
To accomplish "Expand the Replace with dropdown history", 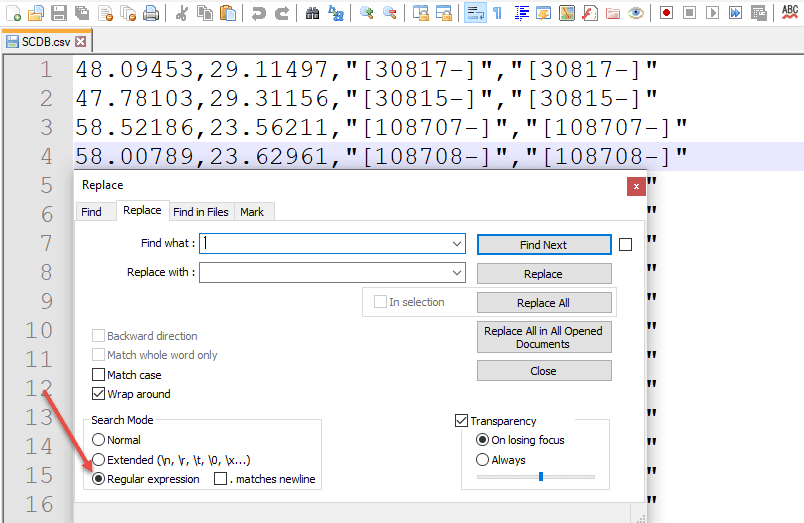I will [458, 273].
